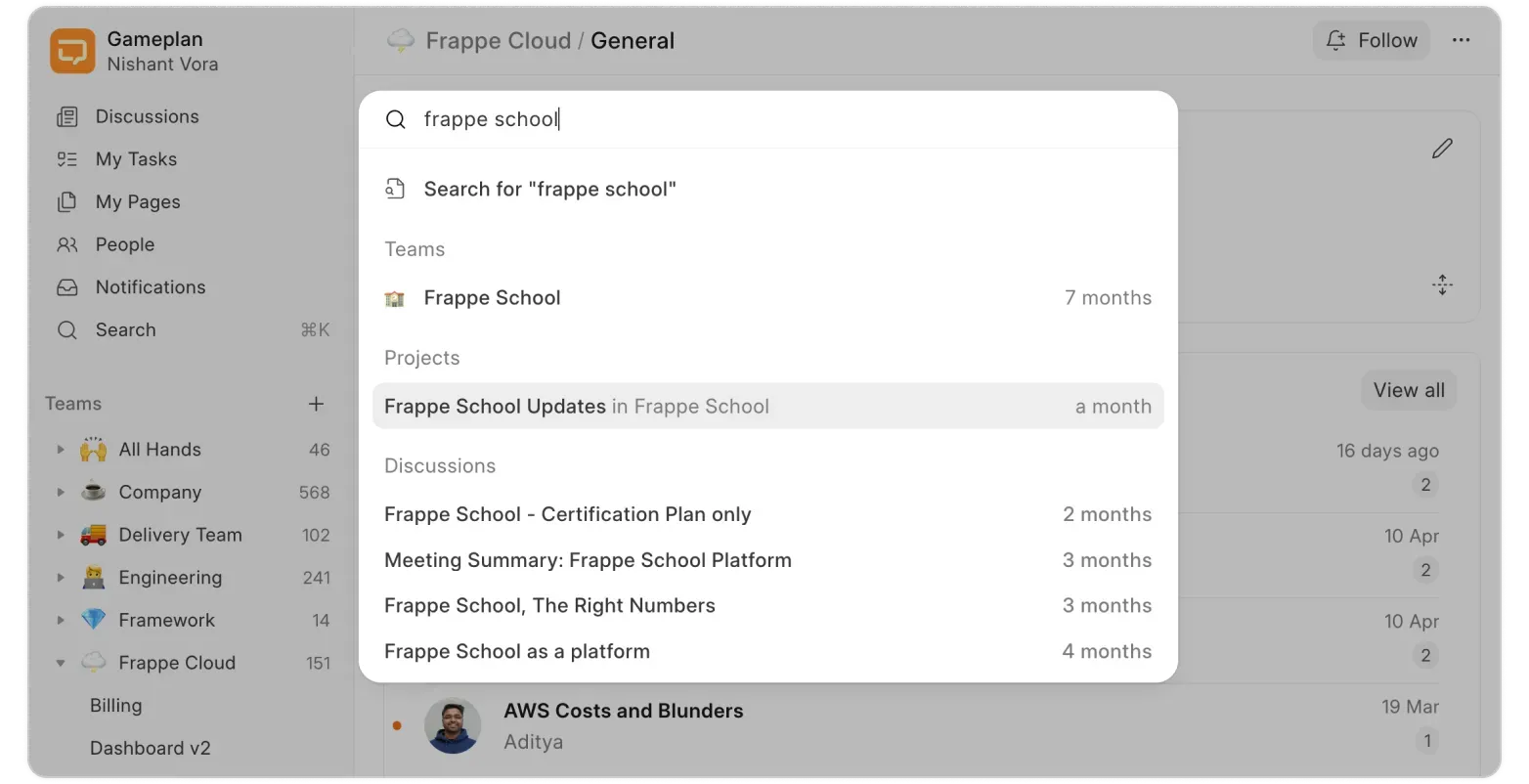Select the People section icon
Image resolution: width=1529 pixels, height=784 pixels.
click(66, 244)
